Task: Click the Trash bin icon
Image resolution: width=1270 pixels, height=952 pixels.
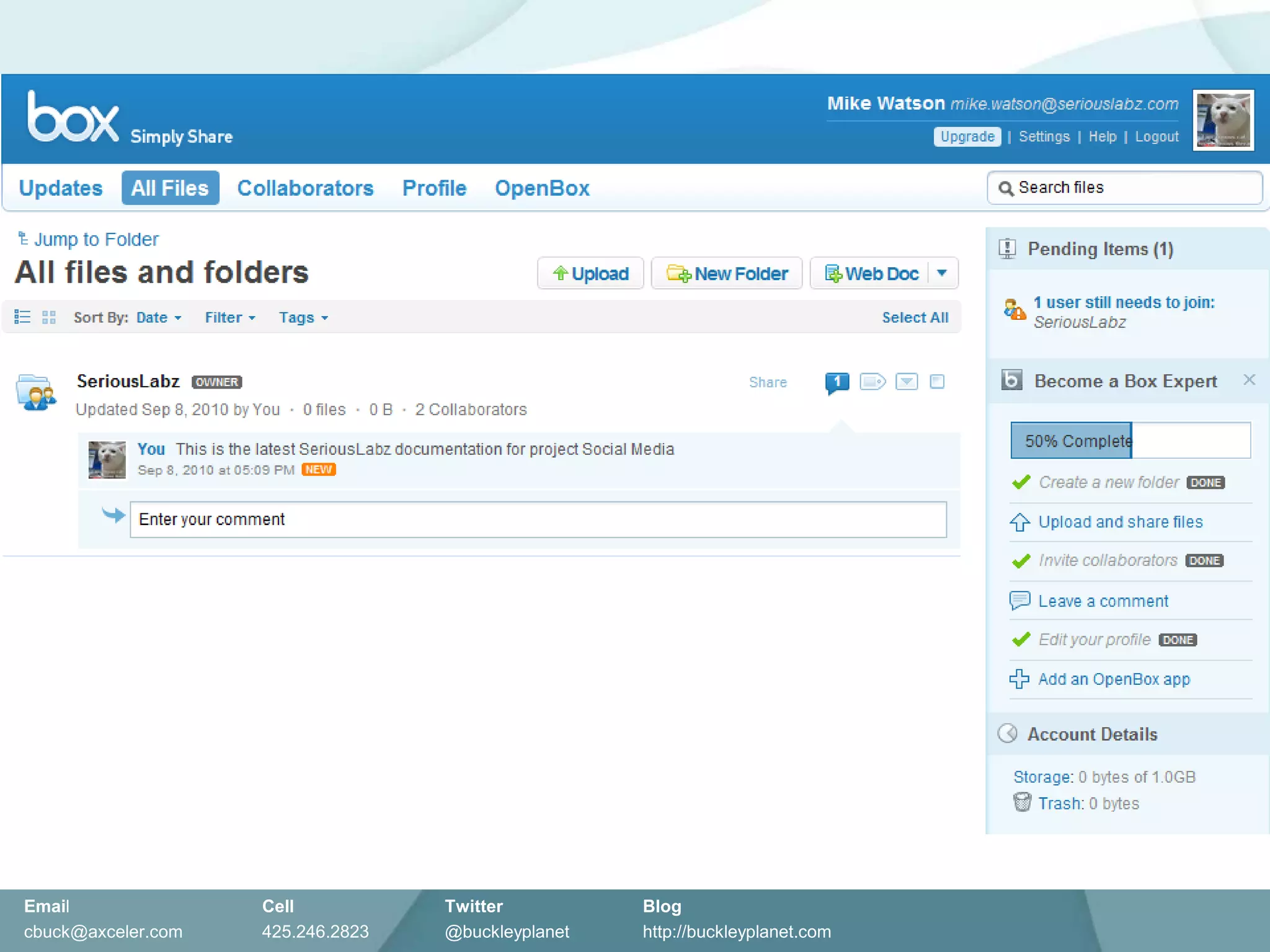Action: point(1022,802)
